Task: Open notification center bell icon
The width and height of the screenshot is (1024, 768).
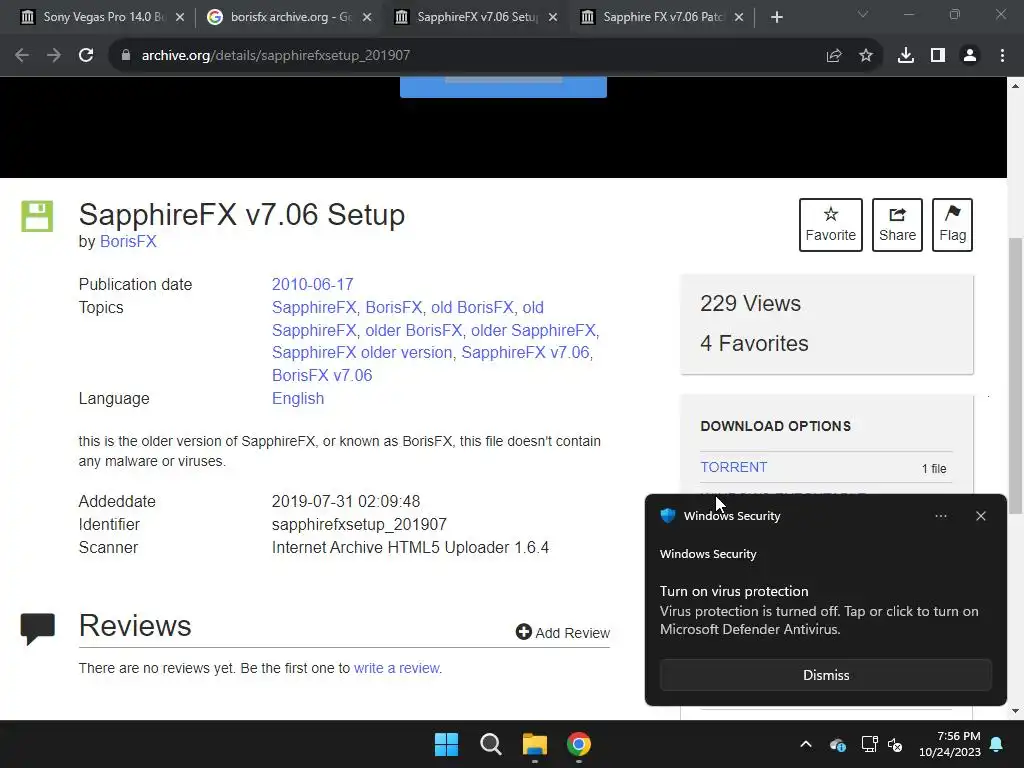Action: pos(997,744)
